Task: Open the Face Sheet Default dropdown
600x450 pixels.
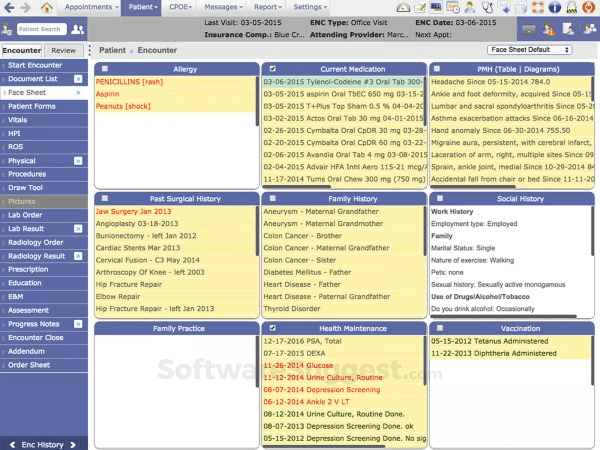Action: [x=529, y=49]
